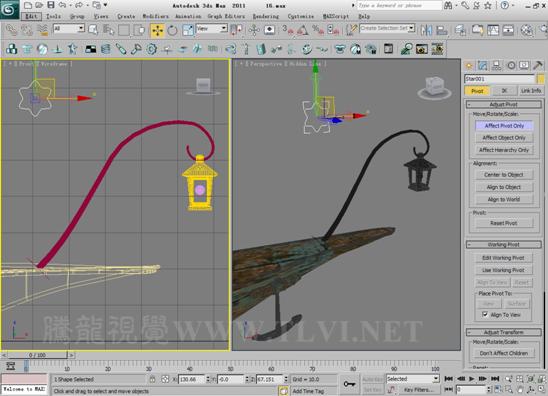
Task: Click the Open File icon in title bar
Action: click(39, 5)
